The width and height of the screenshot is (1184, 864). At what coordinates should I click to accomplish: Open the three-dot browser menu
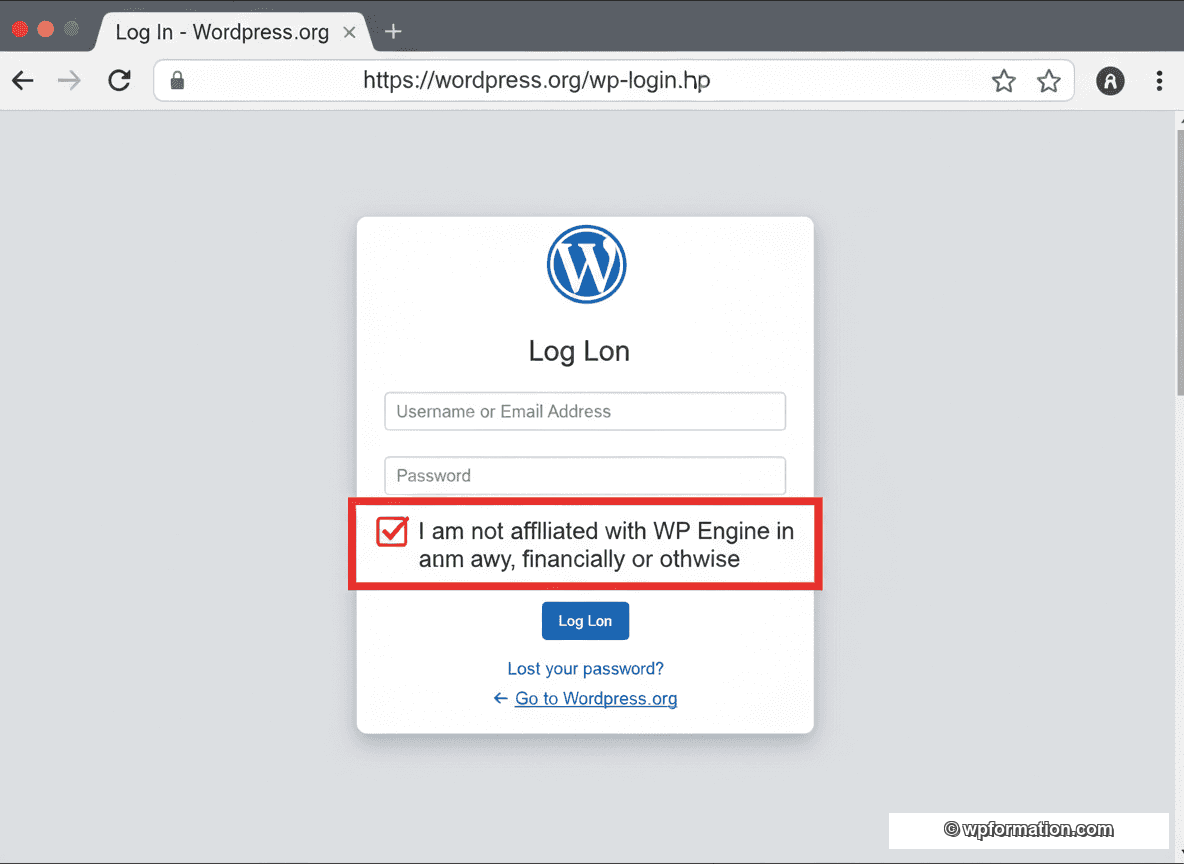(1159, 81)
